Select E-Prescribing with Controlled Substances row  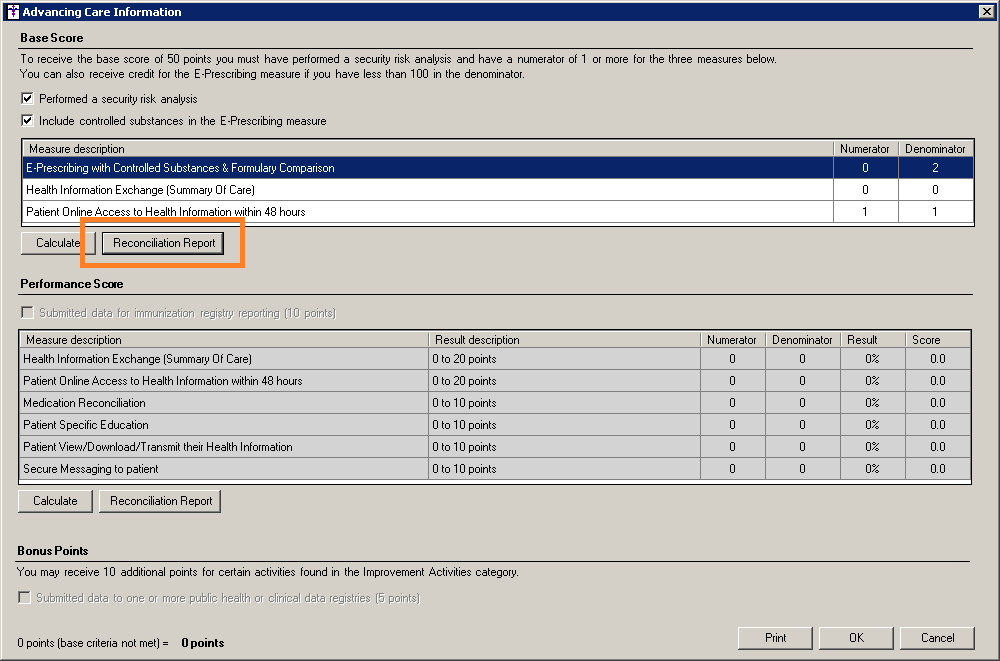[498, 168]
